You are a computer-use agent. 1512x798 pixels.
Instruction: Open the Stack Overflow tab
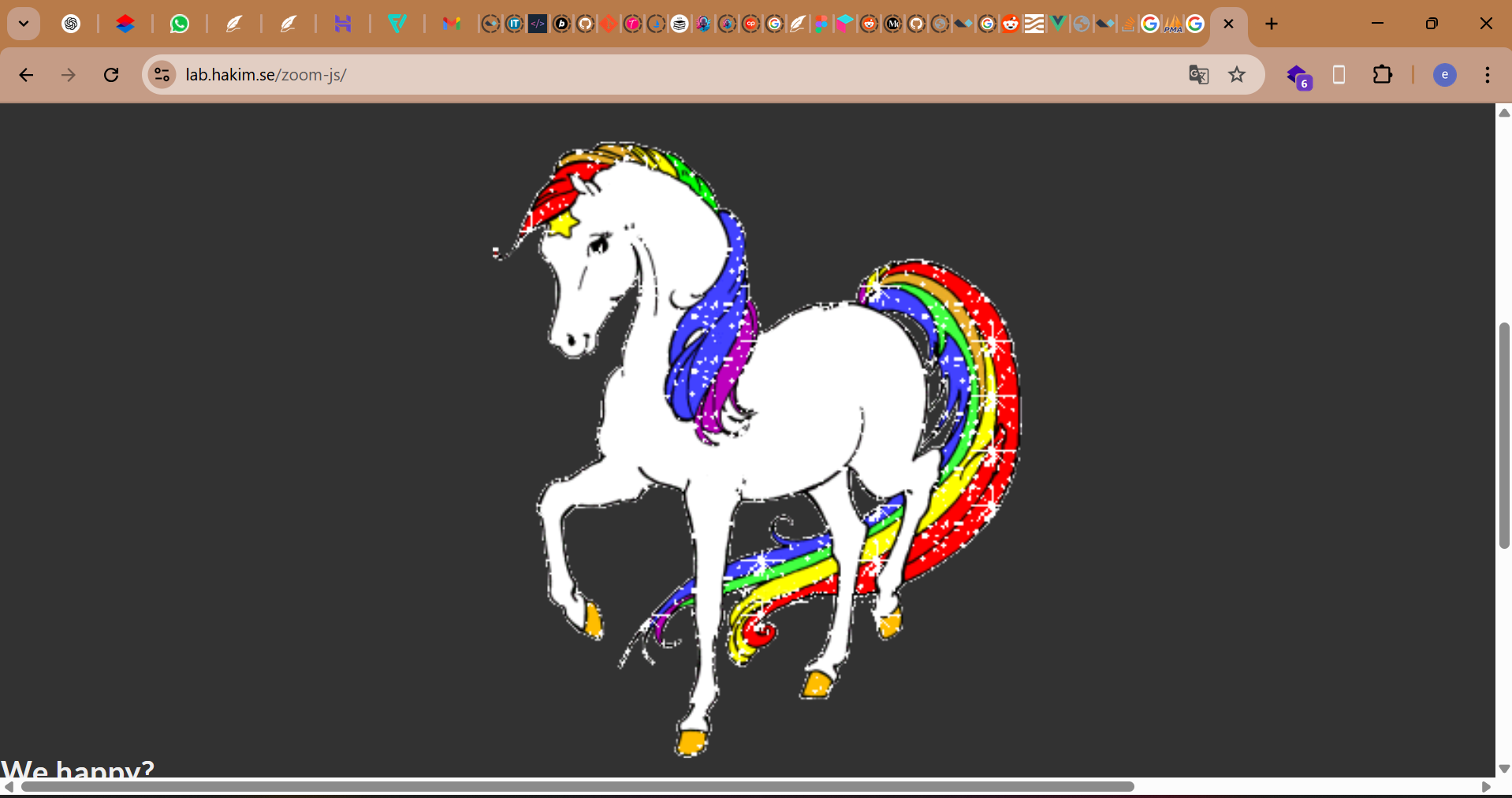(x=1127, y=24)
